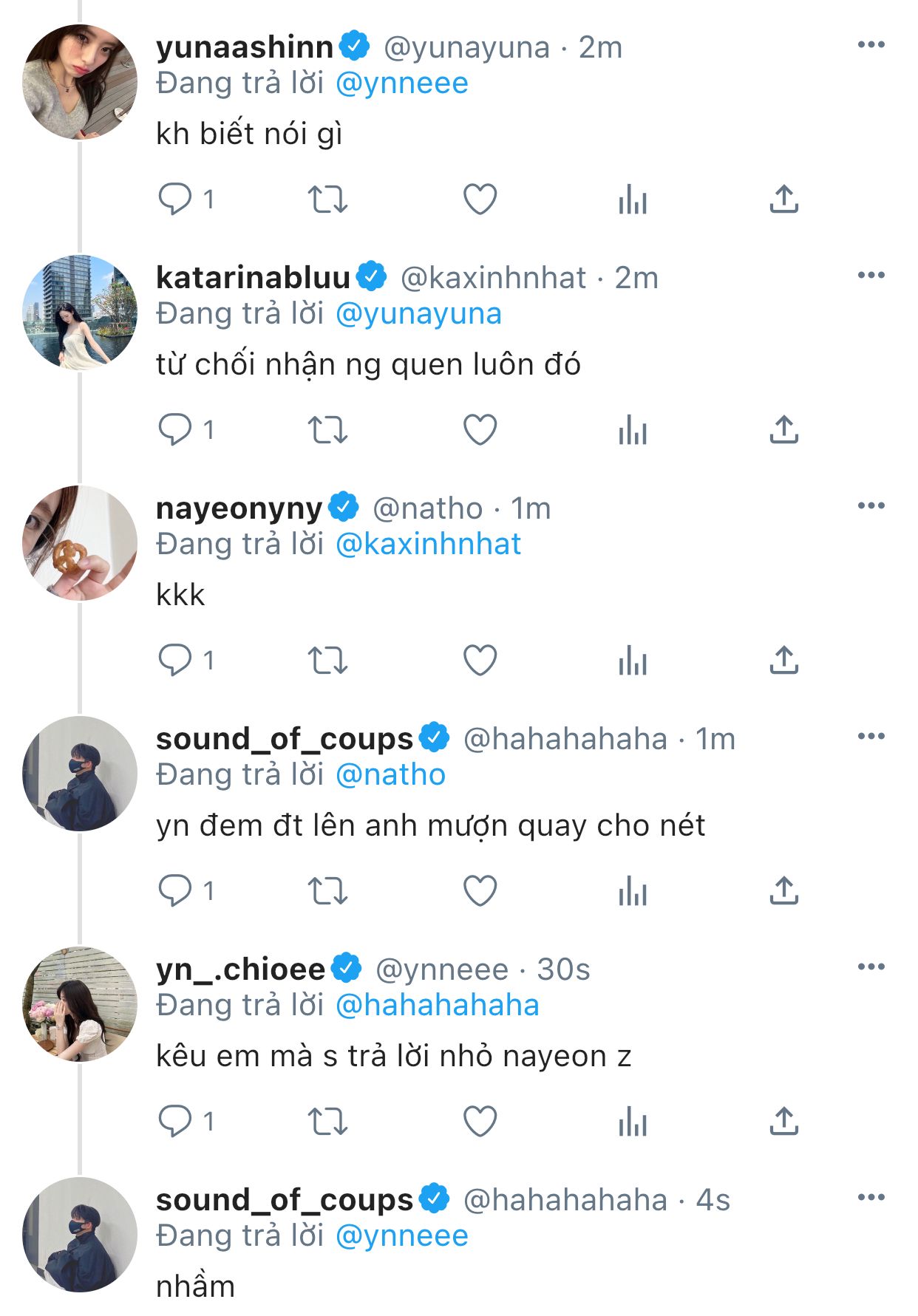Open the @kaxinhnhat mention link

tap(428, 545)
